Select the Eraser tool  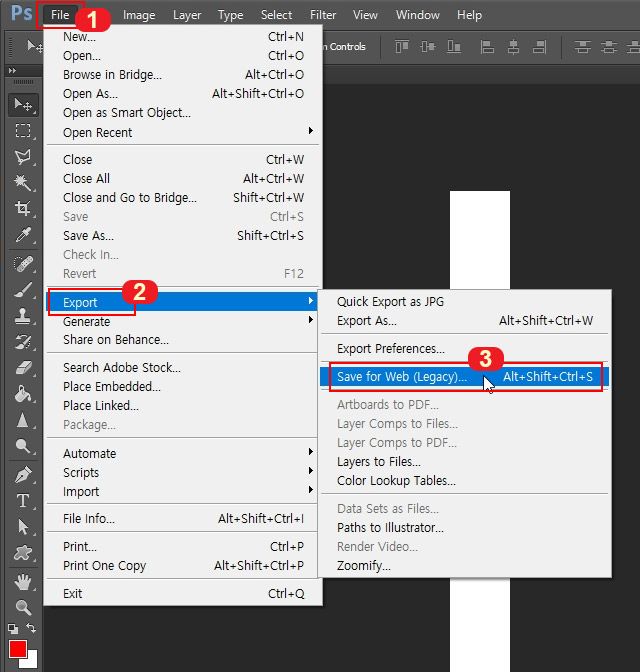[x=23, y=368]
